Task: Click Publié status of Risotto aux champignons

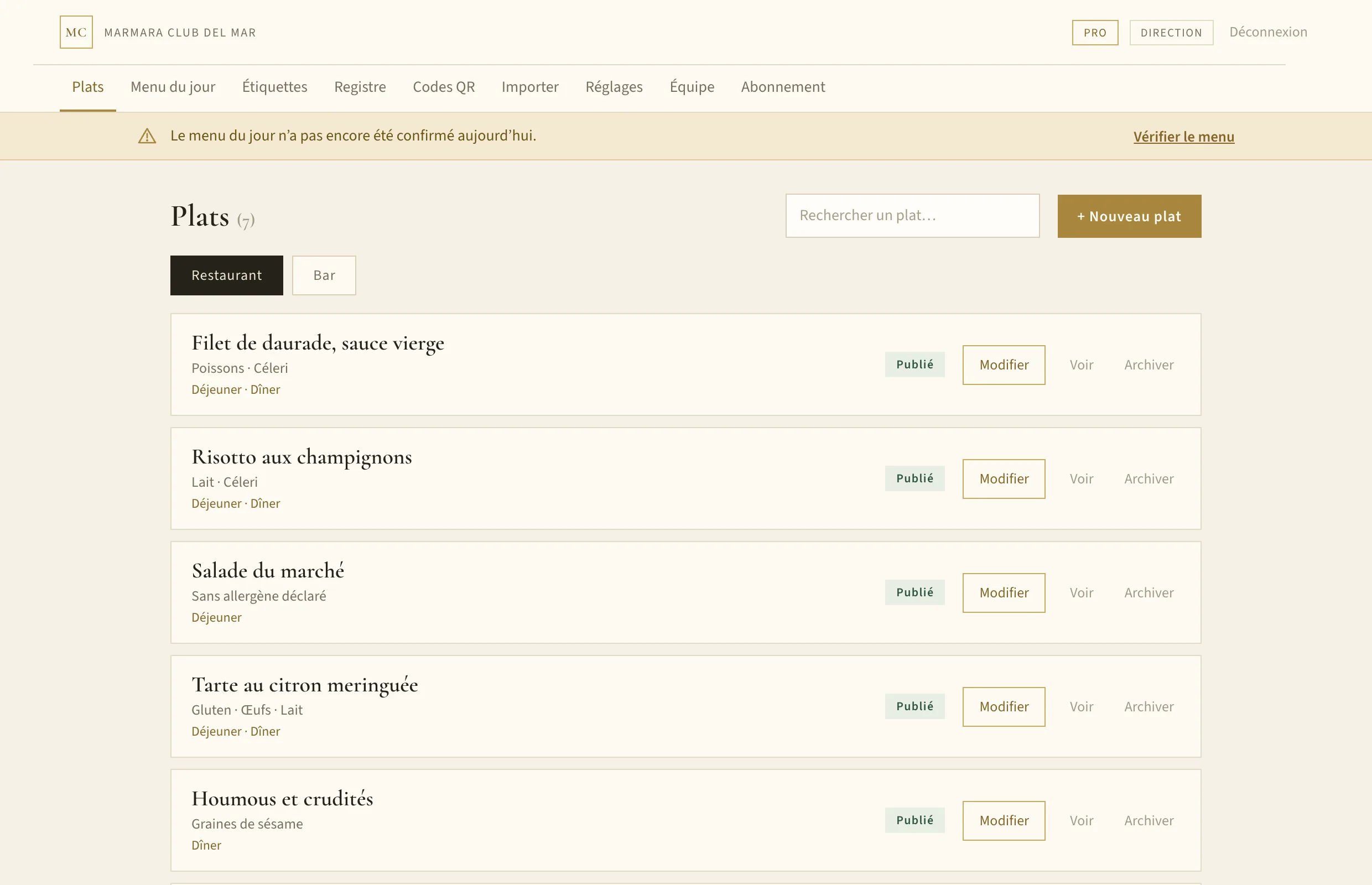Action: click(915, 478)
